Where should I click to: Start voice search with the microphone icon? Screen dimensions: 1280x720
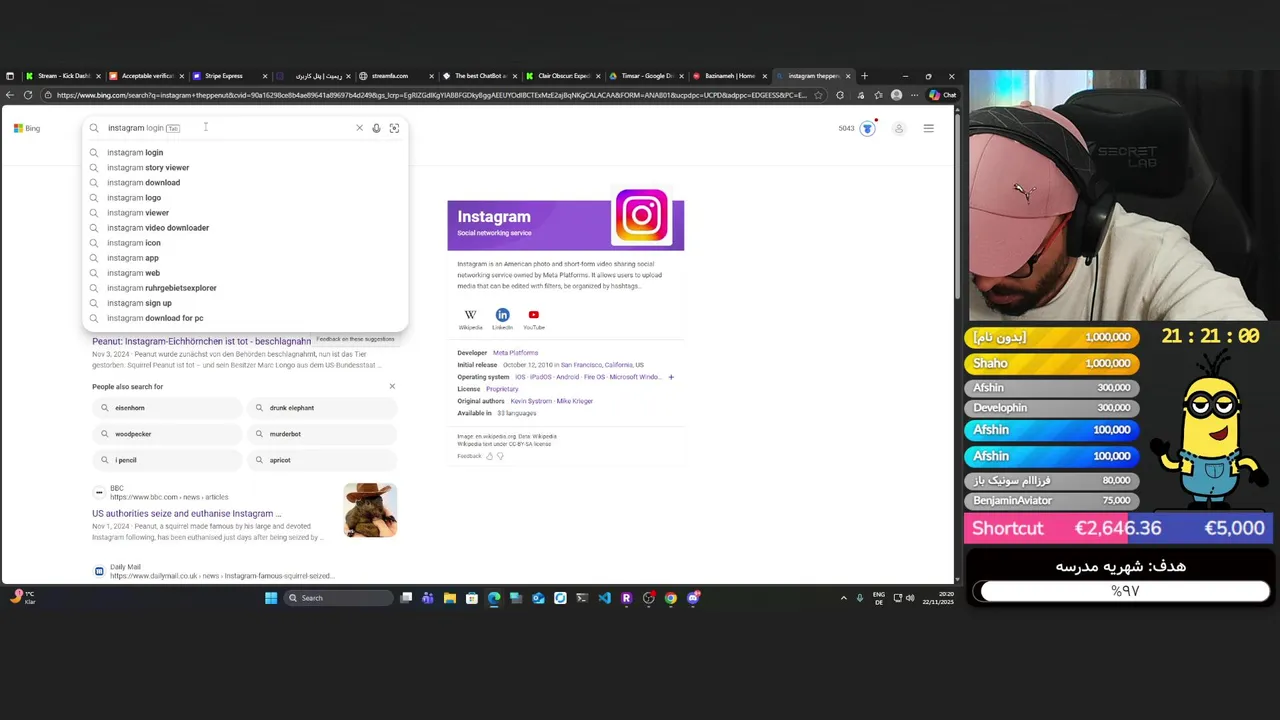376,128
